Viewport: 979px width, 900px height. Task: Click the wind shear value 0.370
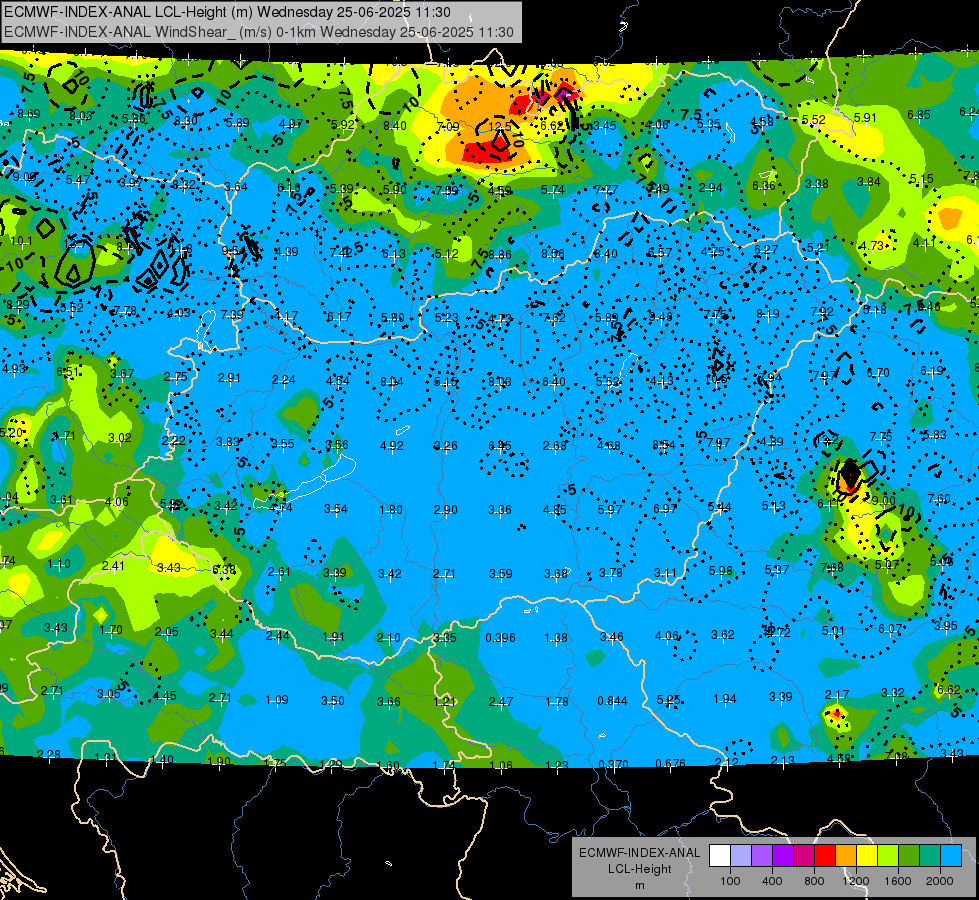[x=613, y=764]
